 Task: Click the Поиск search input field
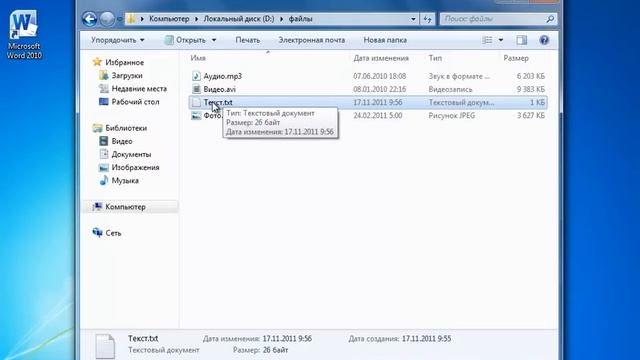click(493, 19)
